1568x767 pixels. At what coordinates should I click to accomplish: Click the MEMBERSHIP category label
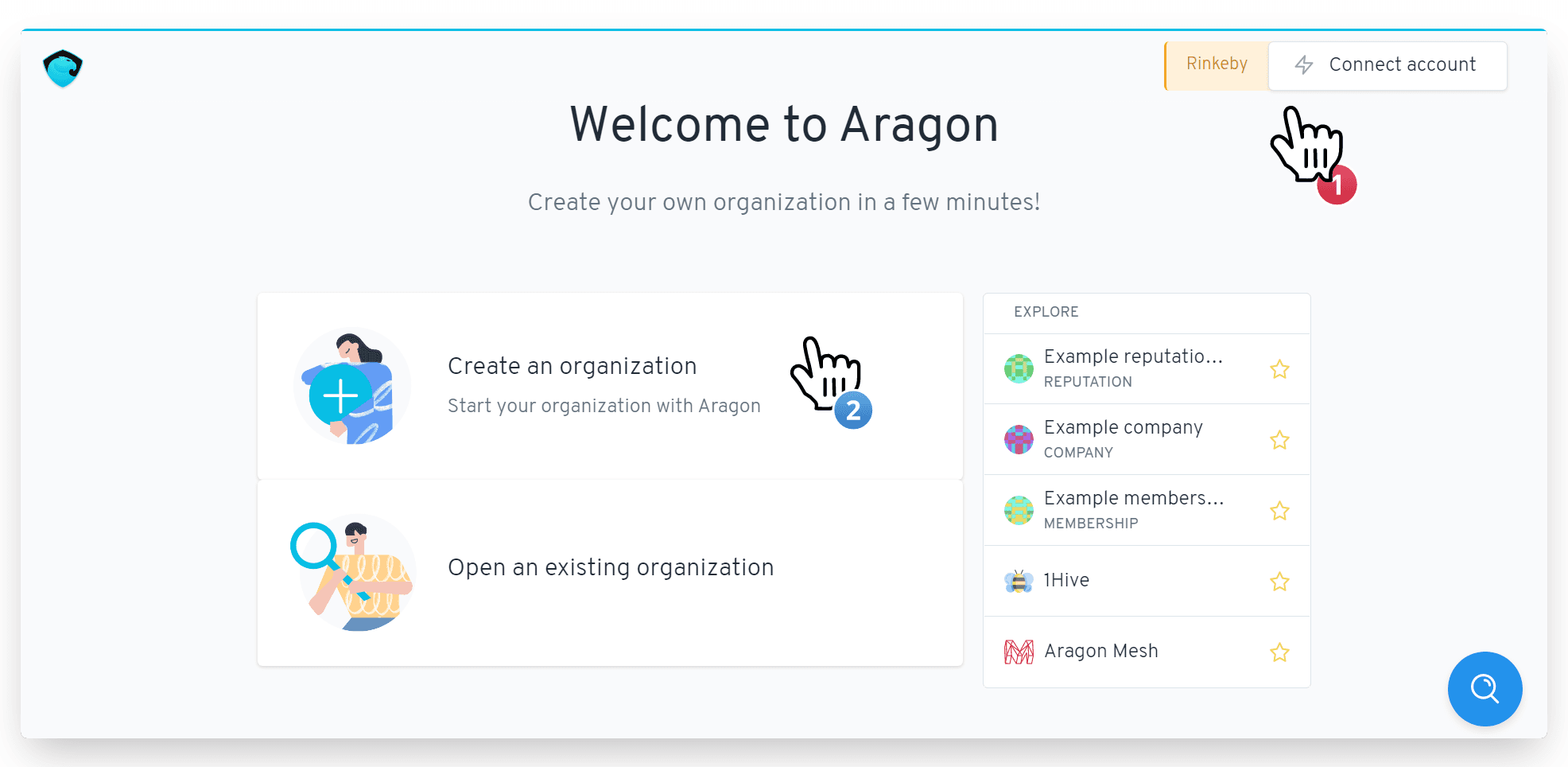click(x=1091, y=524)
